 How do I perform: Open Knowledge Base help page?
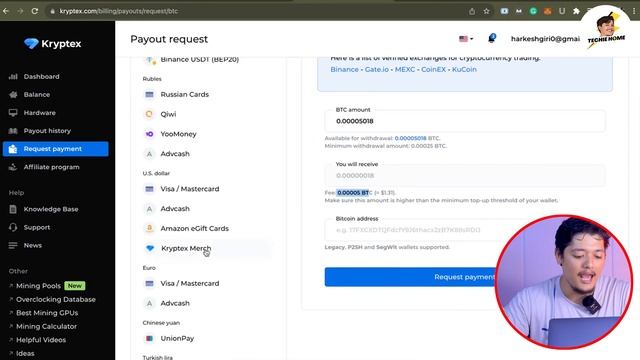[x=51, y=209]
